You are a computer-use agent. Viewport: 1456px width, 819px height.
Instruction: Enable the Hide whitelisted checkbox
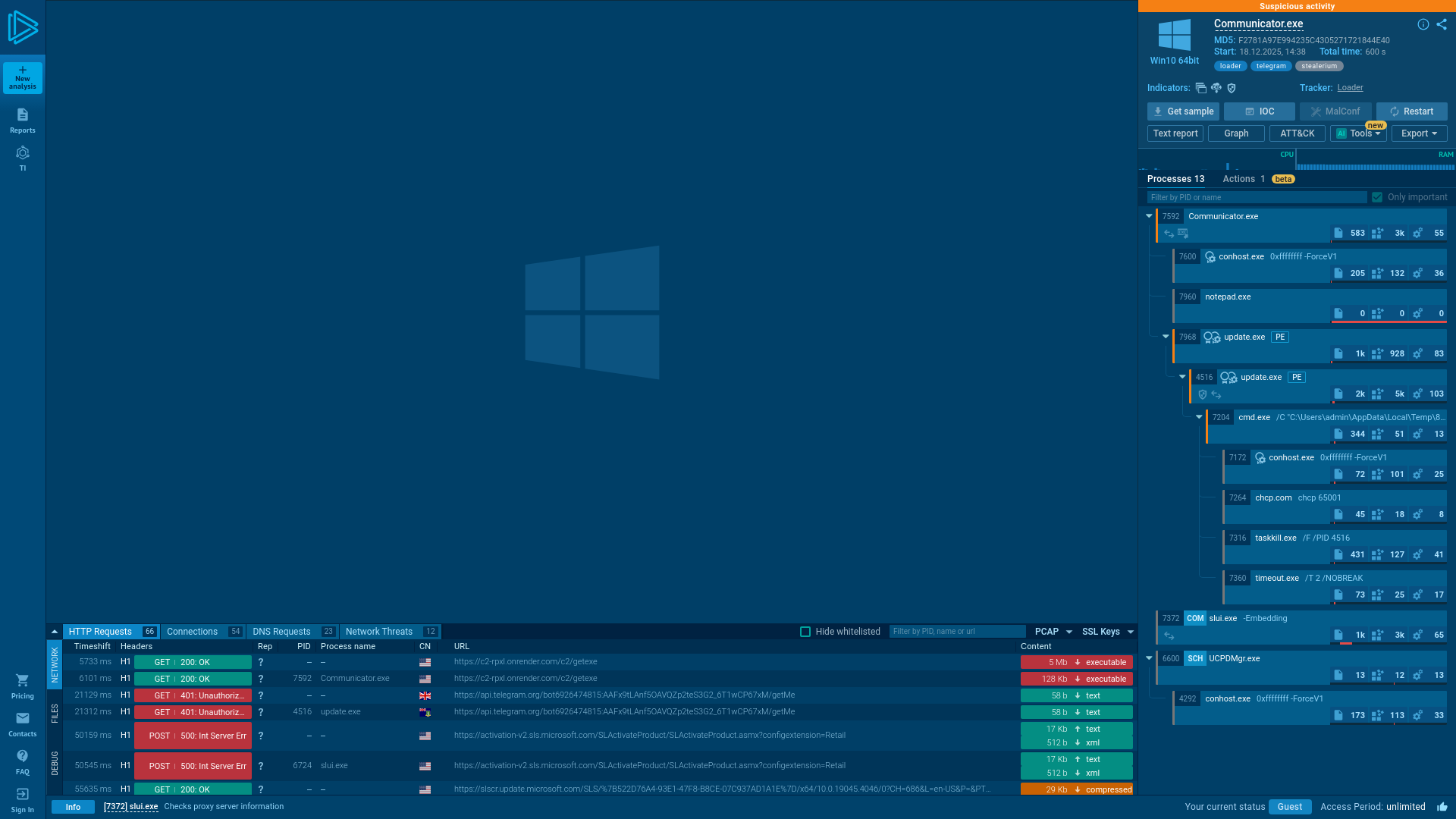(x=805, y=631)
